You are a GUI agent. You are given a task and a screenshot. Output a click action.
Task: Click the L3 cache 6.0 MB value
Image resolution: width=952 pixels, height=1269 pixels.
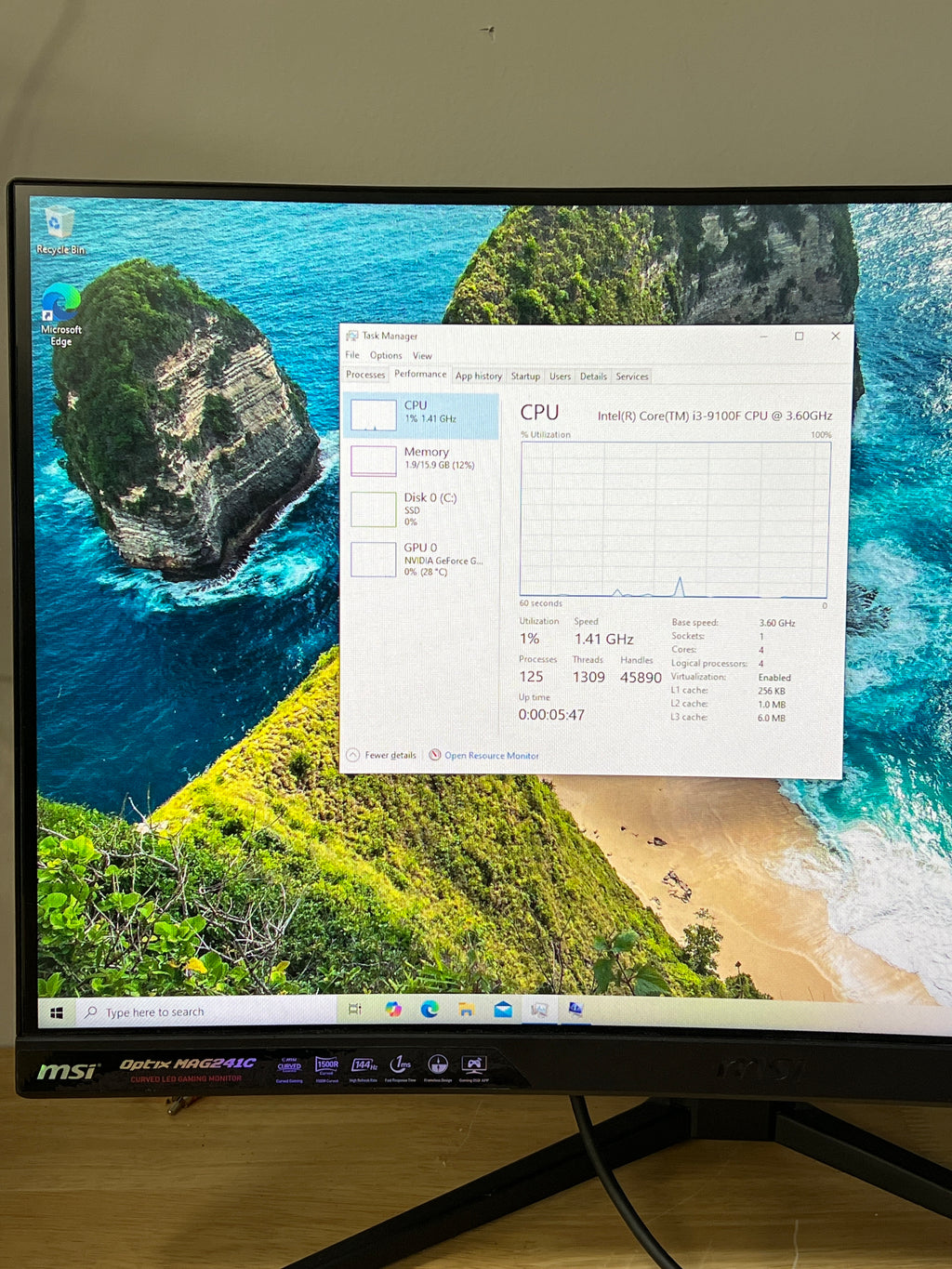[772, 718]
